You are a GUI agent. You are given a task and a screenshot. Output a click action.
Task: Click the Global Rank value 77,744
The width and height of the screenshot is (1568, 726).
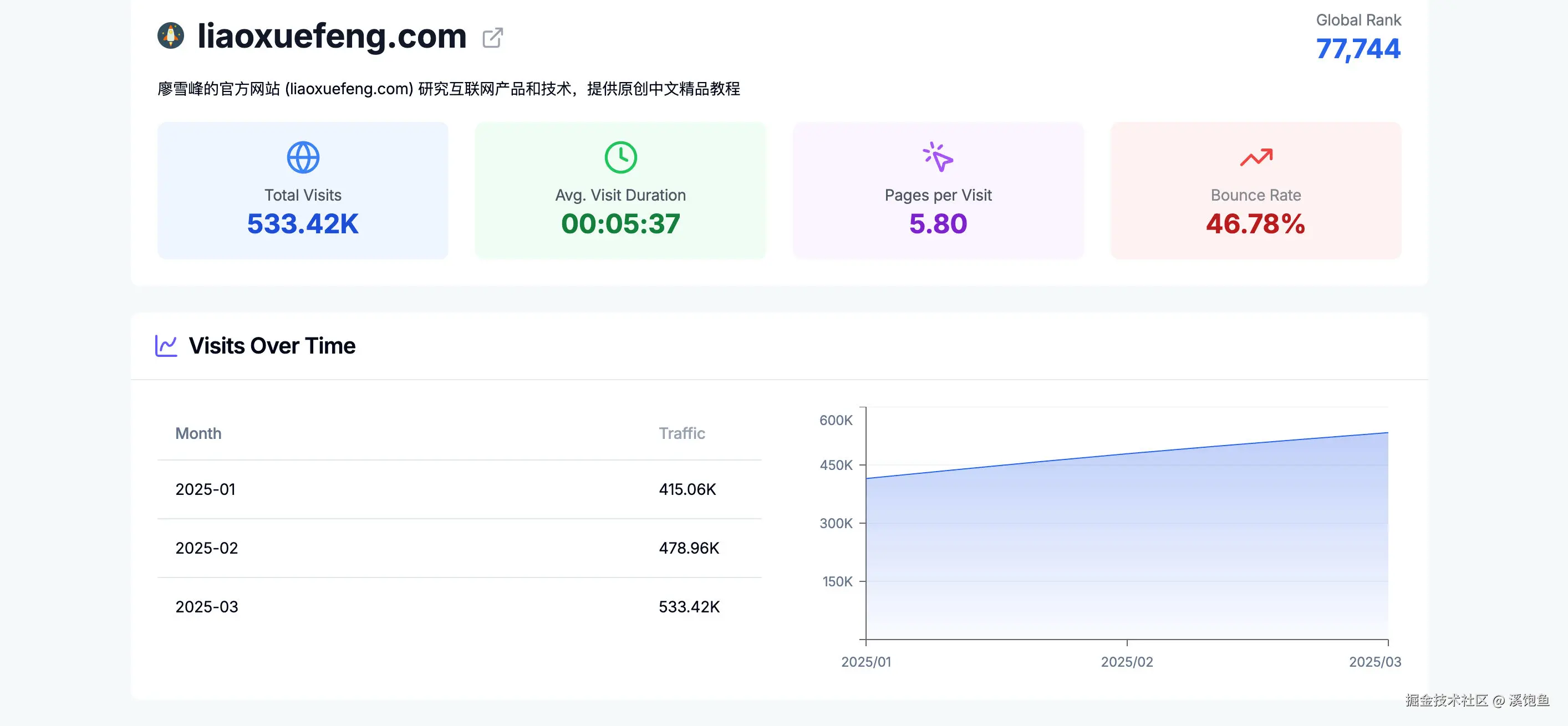(x=1357, y=49)
